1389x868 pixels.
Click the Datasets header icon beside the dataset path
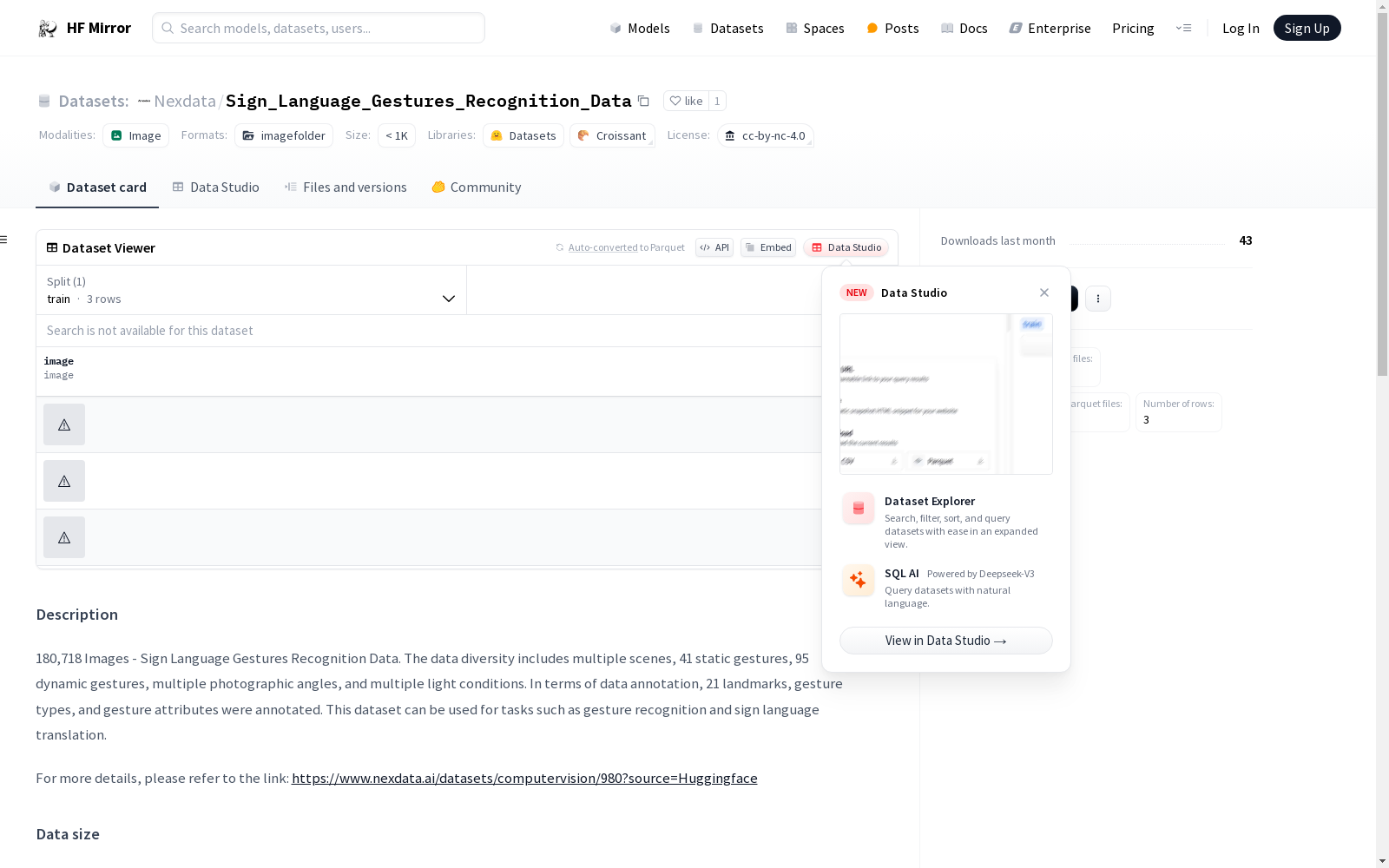[x=44, y=101]
